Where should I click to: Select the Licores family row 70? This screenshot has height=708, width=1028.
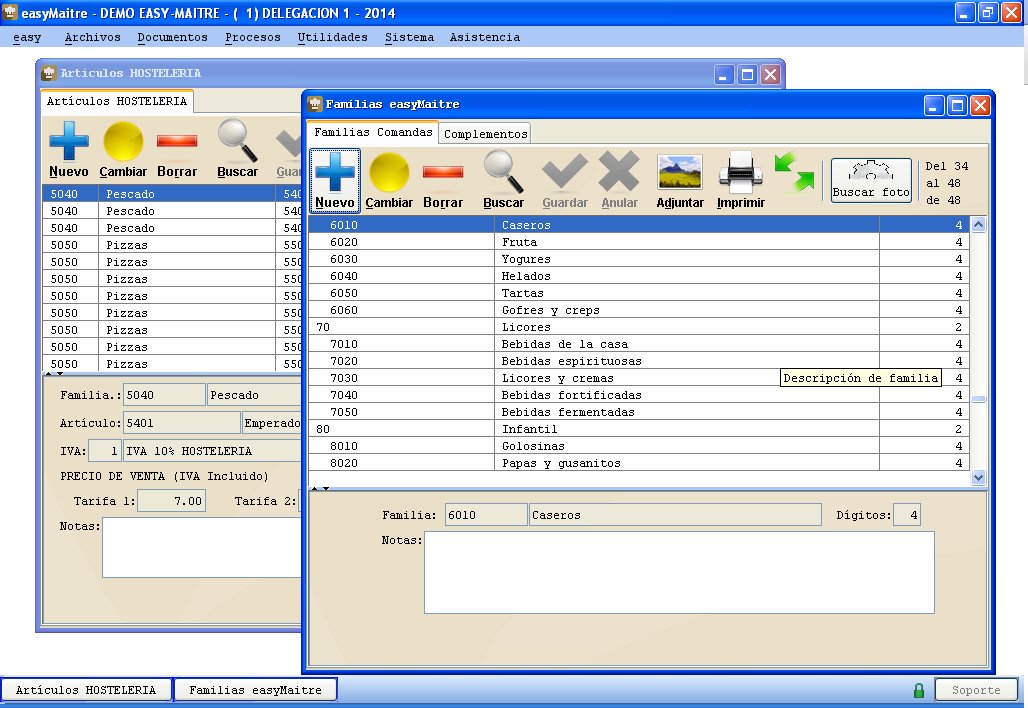[x=639, y=327]
